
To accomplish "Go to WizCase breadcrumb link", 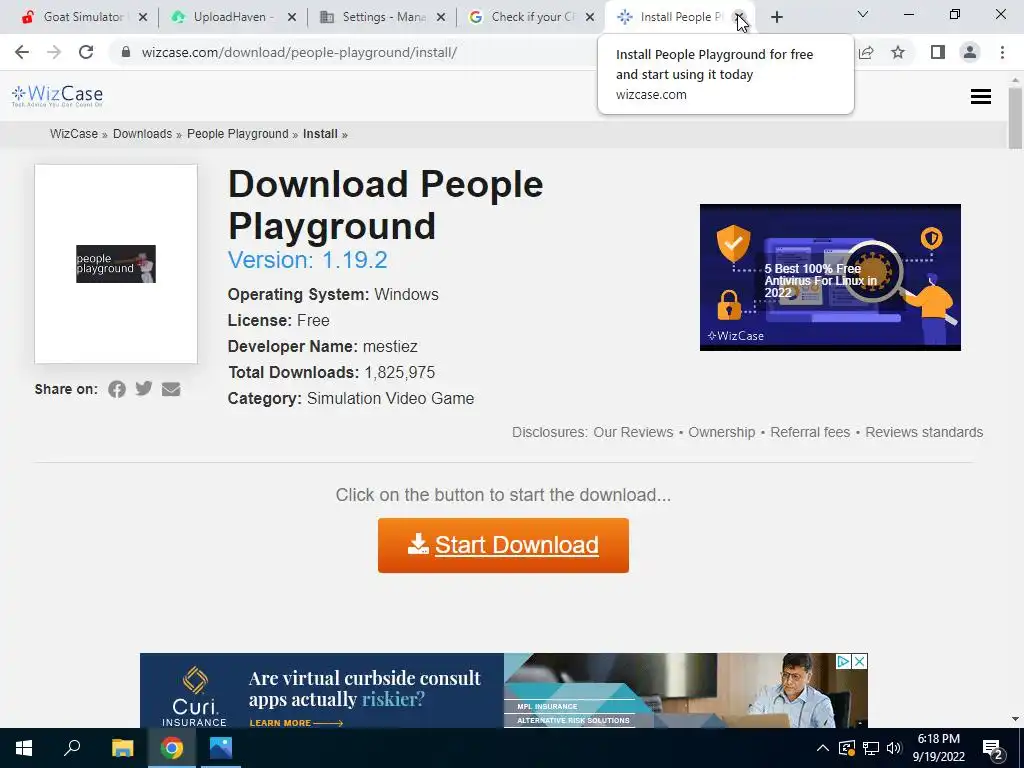I will coord(74,134).
